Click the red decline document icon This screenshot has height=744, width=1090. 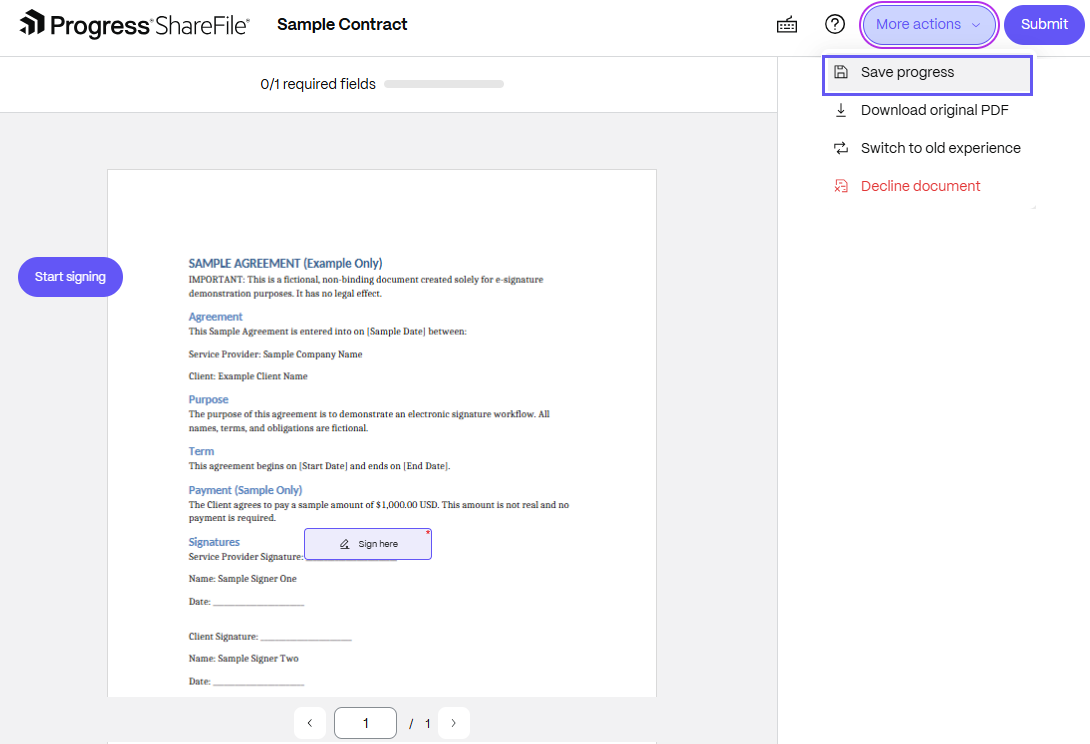(x=840, y=186)
